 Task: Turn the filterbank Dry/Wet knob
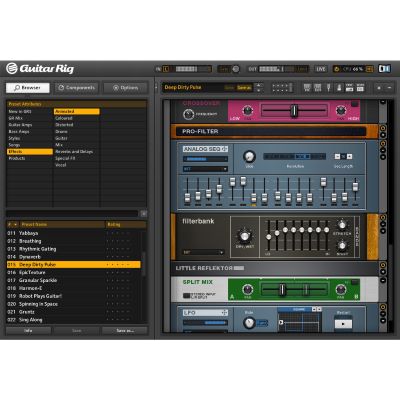[245, 236]
